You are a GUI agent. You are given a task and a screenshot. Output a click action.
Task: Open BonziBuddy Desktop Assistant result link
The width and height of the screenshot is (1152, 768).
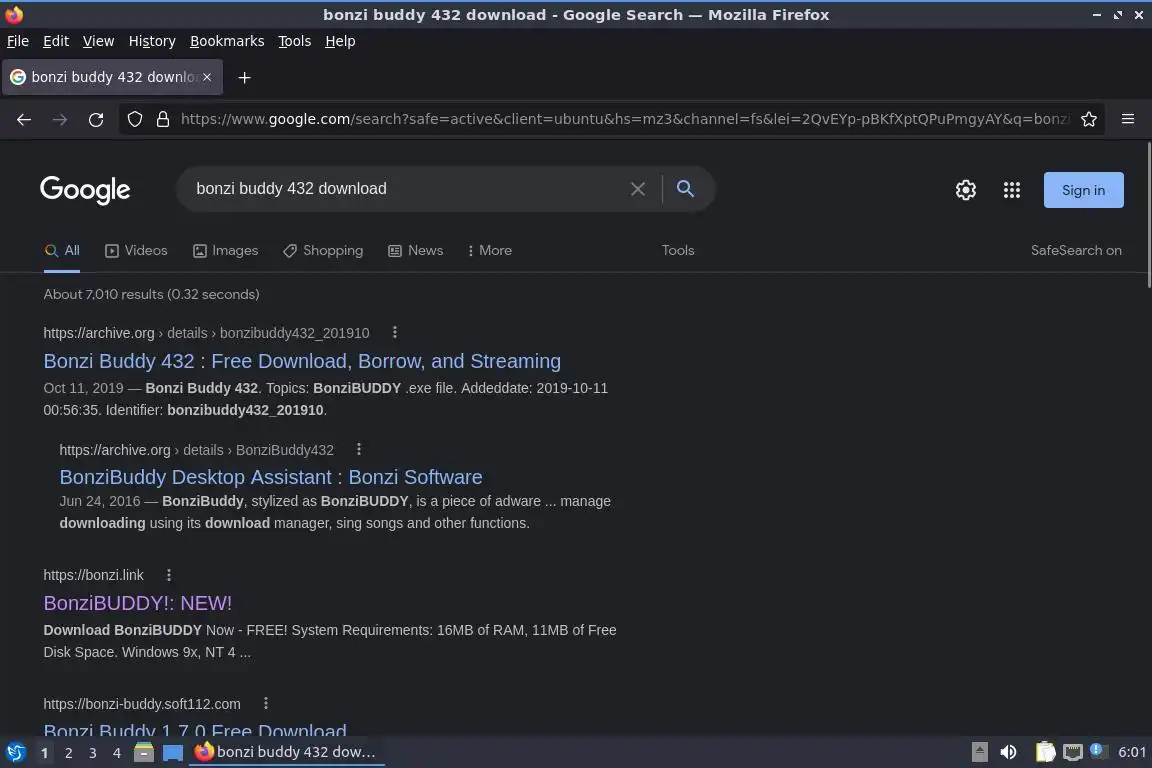pos(271,477)
